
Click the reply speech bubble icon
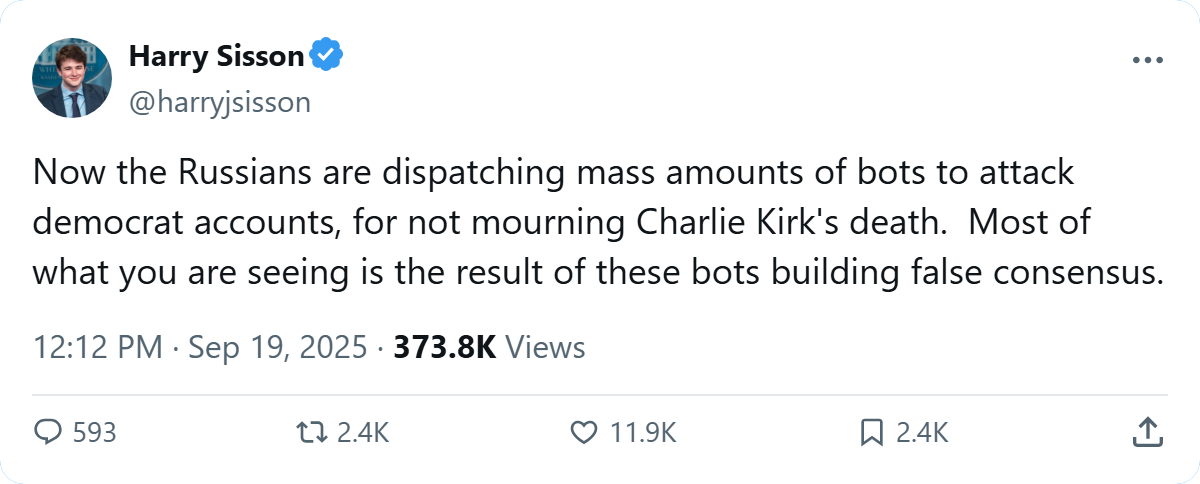49,432
